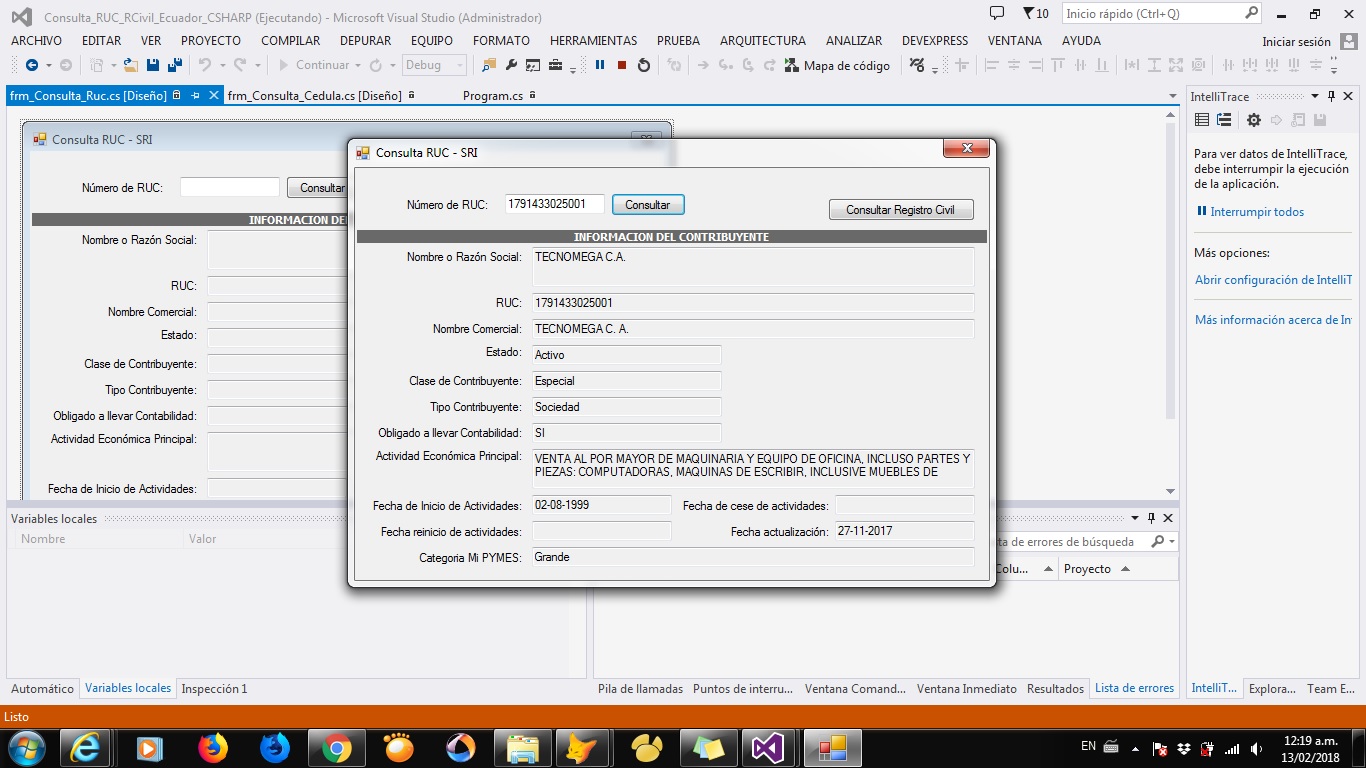This screenshot has height=768, width=1366.
Task: Open Windows Start menu
Action: click(x=26, y=747)
